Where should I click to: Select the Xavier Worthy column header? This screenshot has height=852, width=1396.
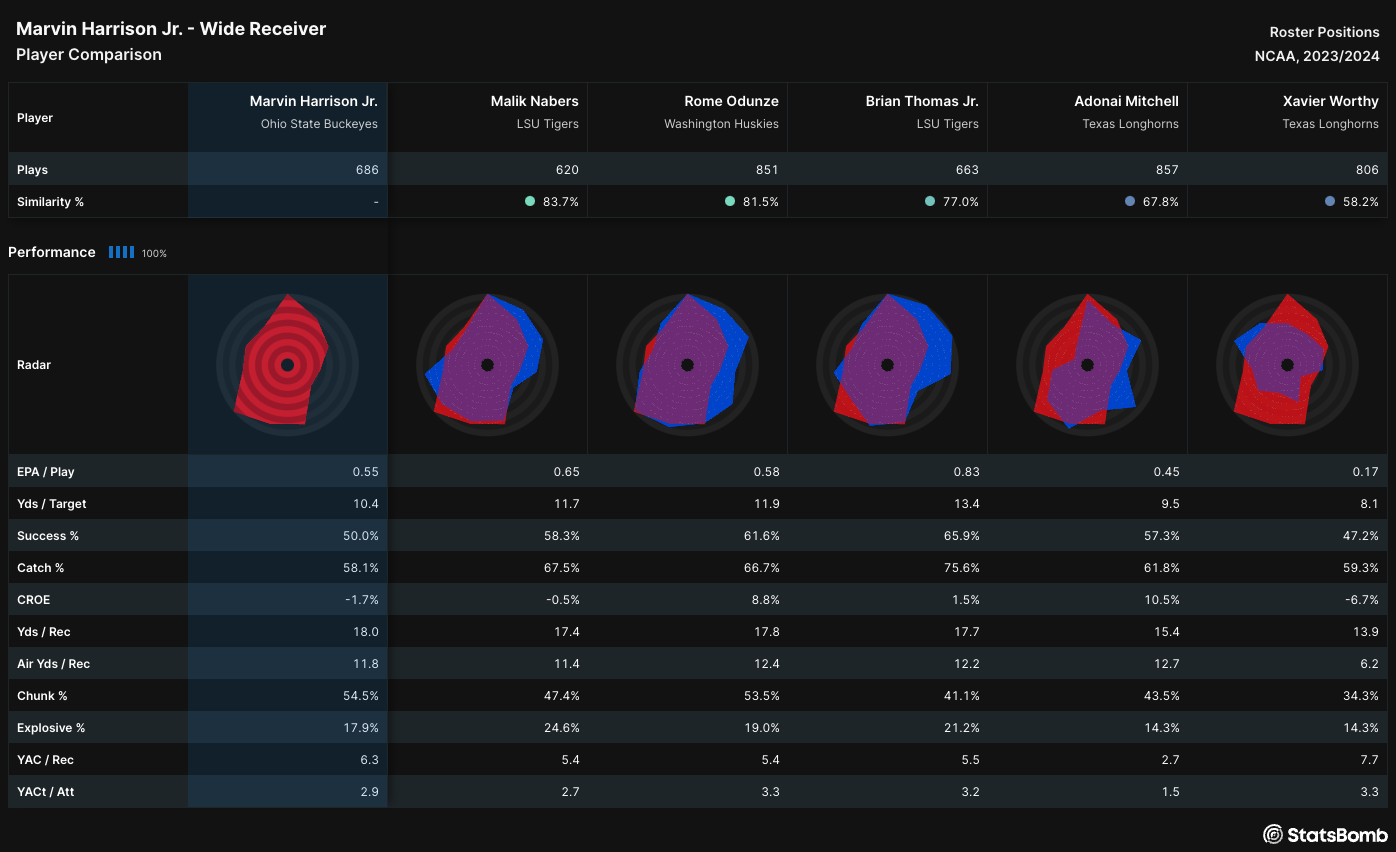click(1288, 117)
